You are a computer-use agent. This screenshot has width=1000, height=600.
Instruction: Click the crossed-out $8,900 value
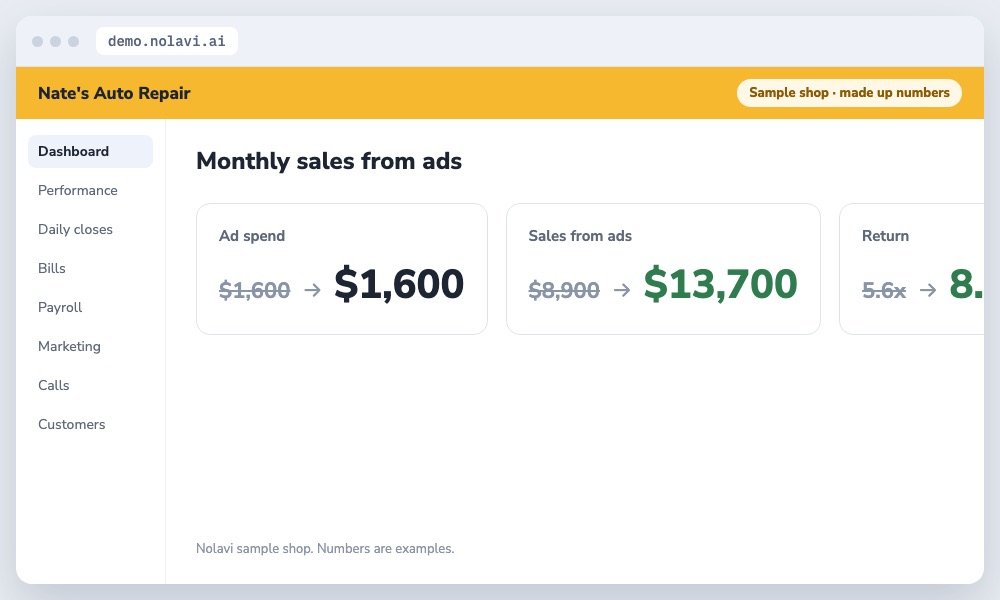tap(564, 290)
